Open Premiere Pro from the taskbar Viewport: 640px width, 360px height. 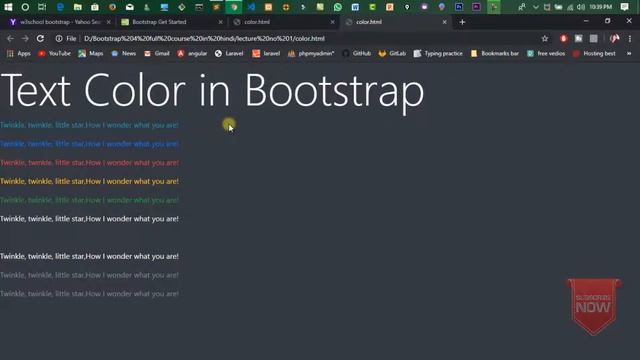476,7
